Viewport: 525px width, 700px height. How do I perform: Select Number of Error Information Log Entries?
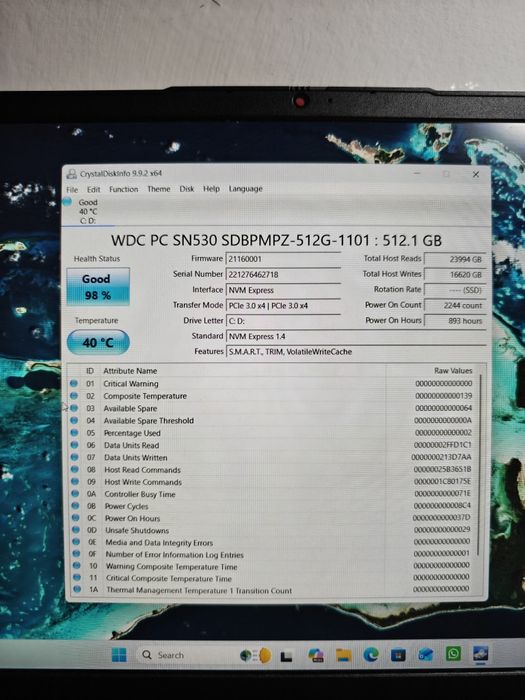pos(175,555)
